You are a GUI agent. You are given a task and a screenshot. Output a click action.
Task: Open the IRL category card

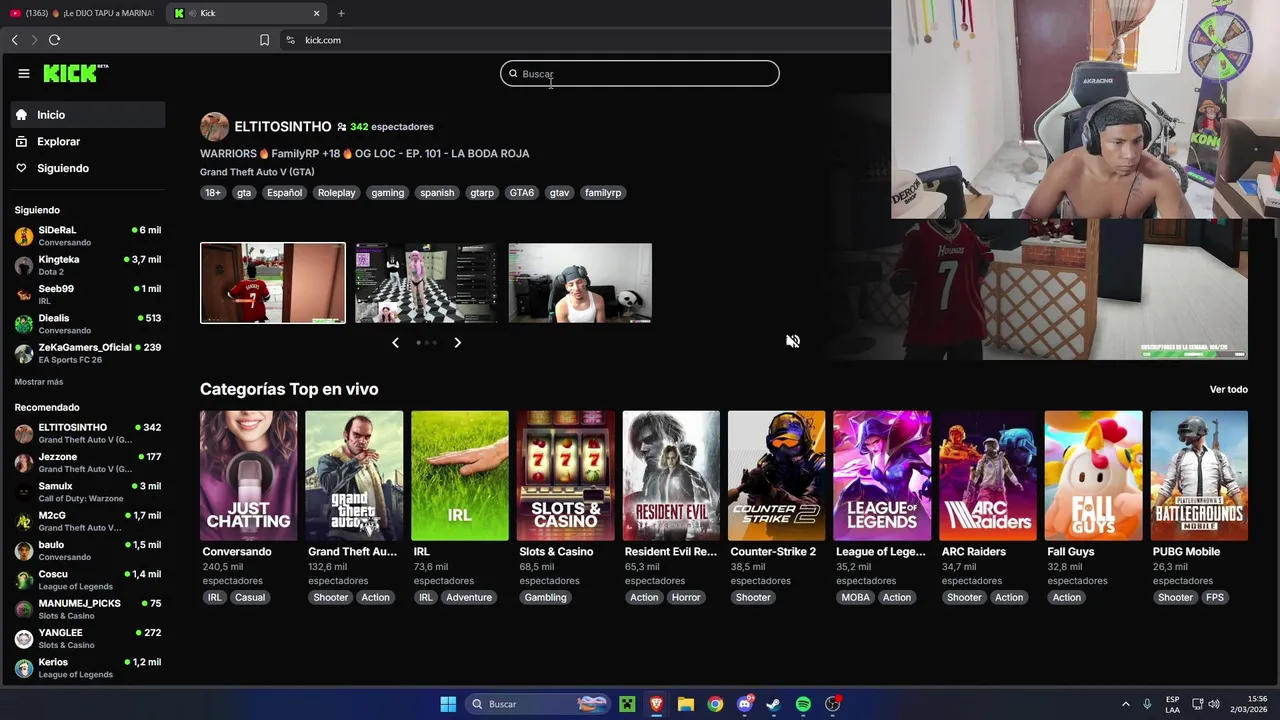[x=460, y=476]
